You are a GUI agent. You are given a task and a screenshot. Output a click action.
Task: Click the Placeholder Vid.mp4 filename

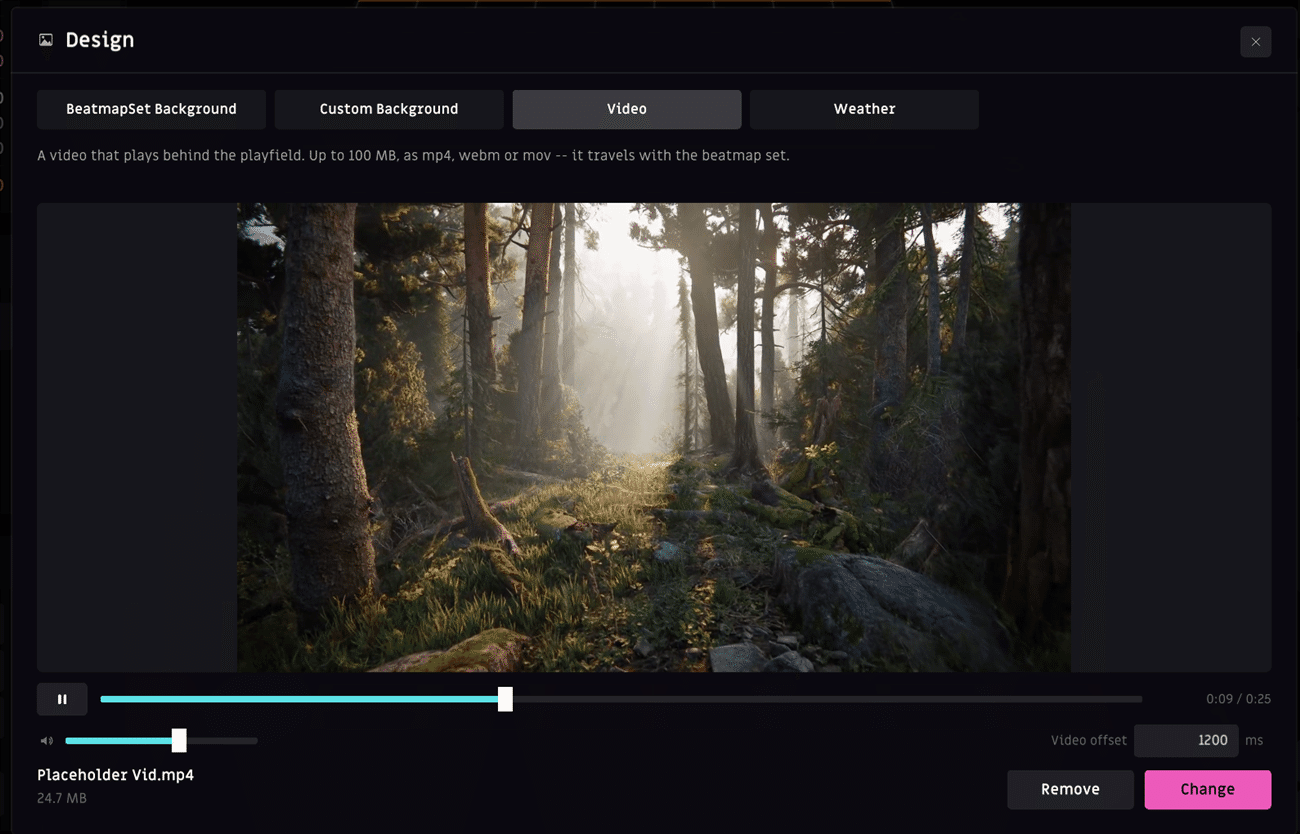(x=115, y=775)
